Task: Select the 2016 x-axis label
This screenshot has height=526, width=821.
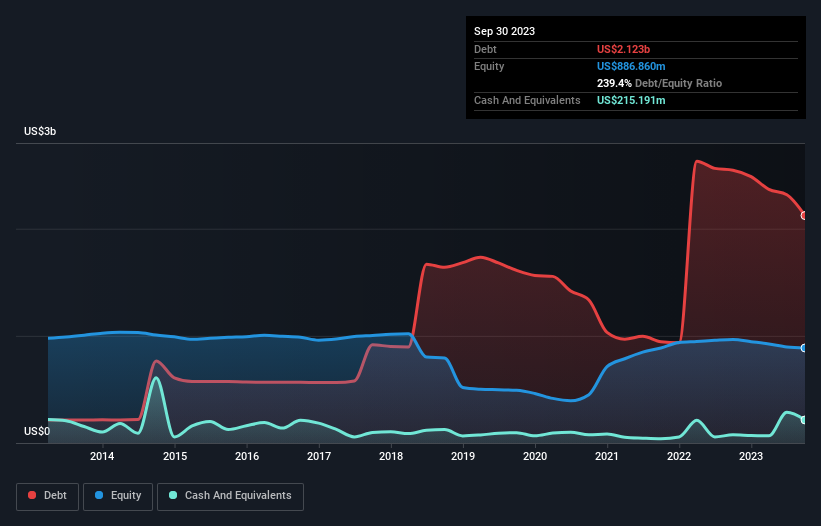Action: [247, 456]
